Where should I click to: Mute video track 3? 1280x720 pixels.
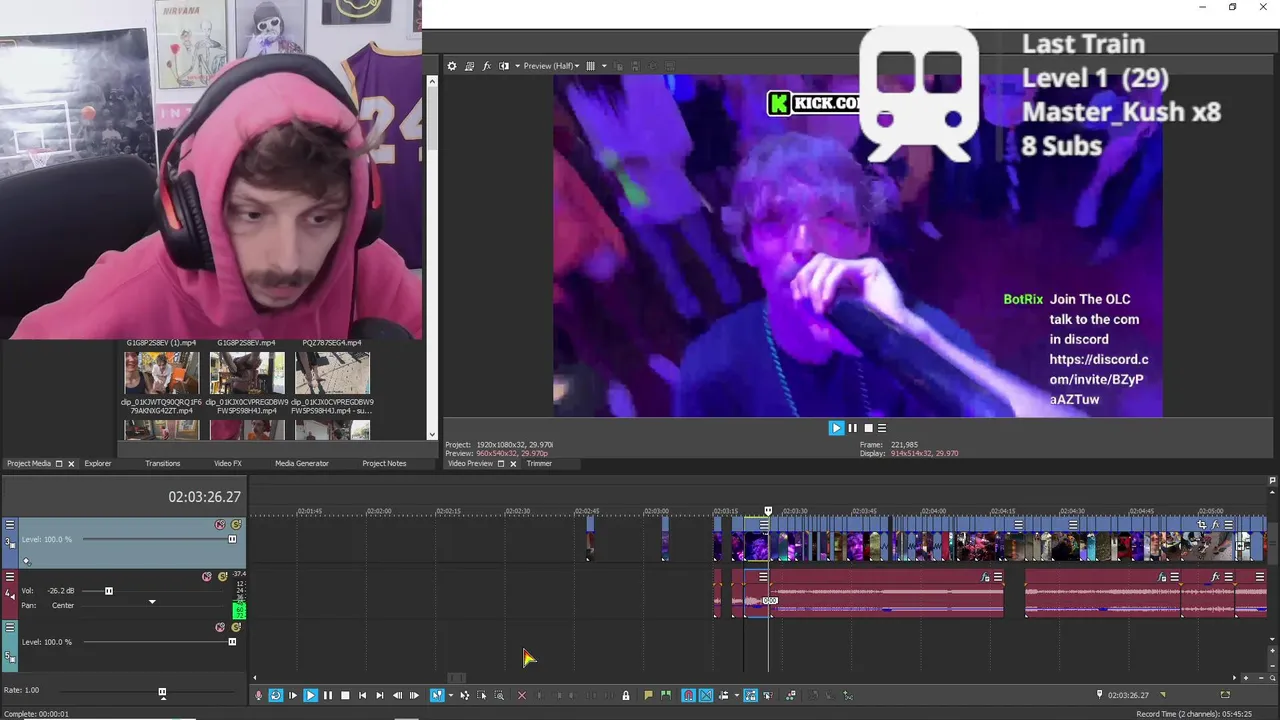click(220, 525)
